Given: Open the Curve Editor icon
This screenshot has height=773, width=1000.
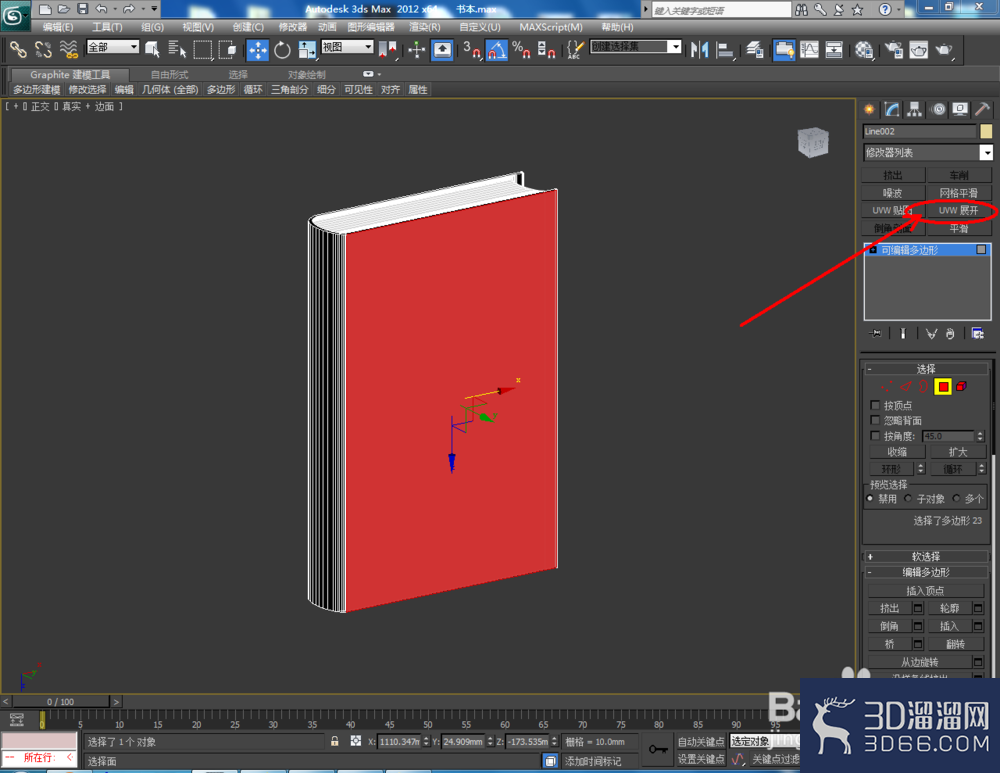Looking at the screenshot, I should point(809,49).
